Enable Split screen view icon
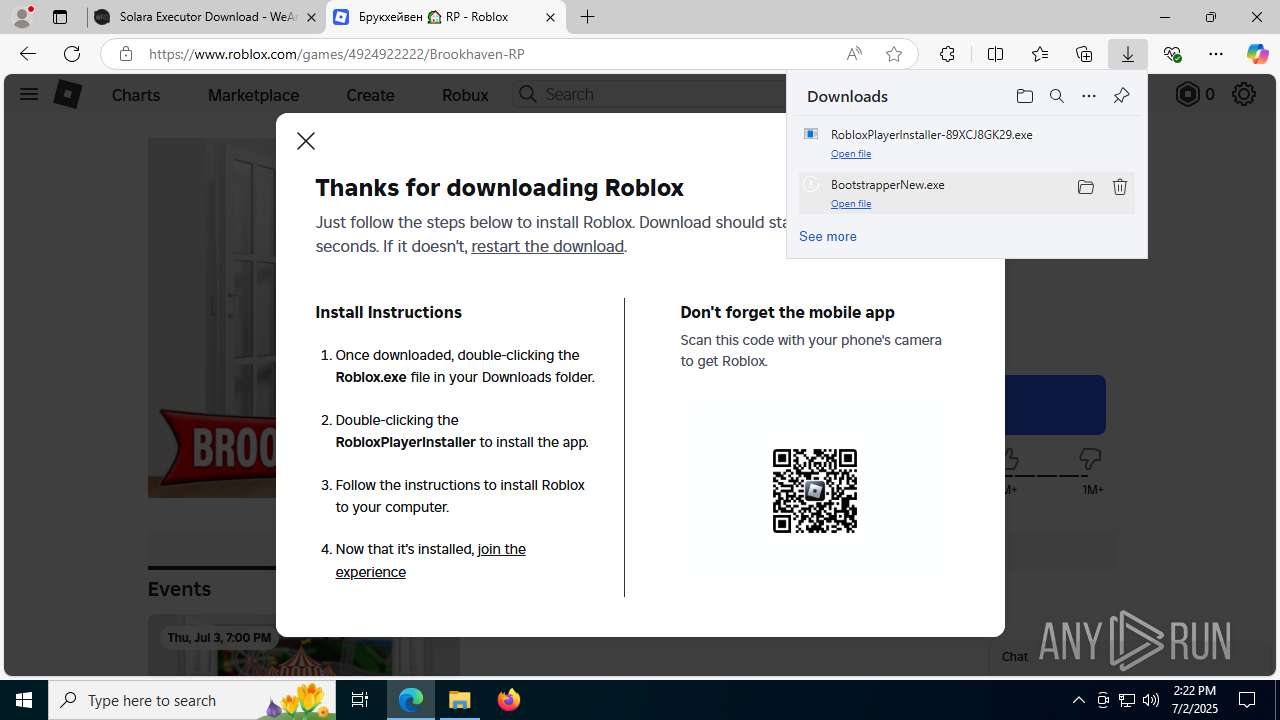This screenshot has height=720, width=1280. coord(995,54)
